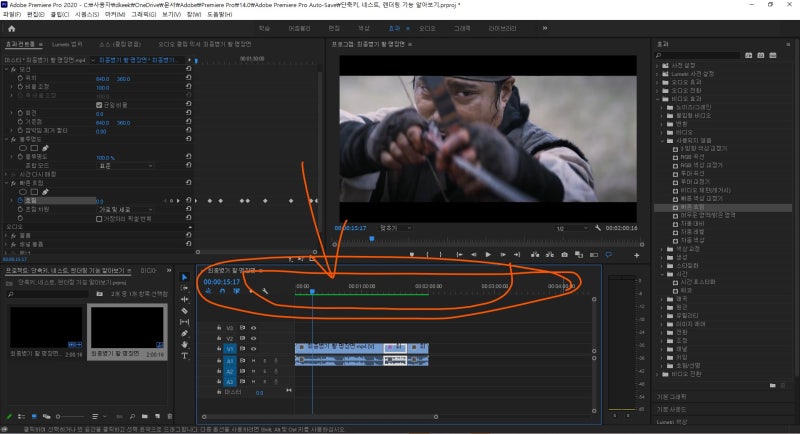Screen dimensions: 800x434
Task: Open zoom level dropdown 맞추기 in Program monitor
Action: click(395, 228)
